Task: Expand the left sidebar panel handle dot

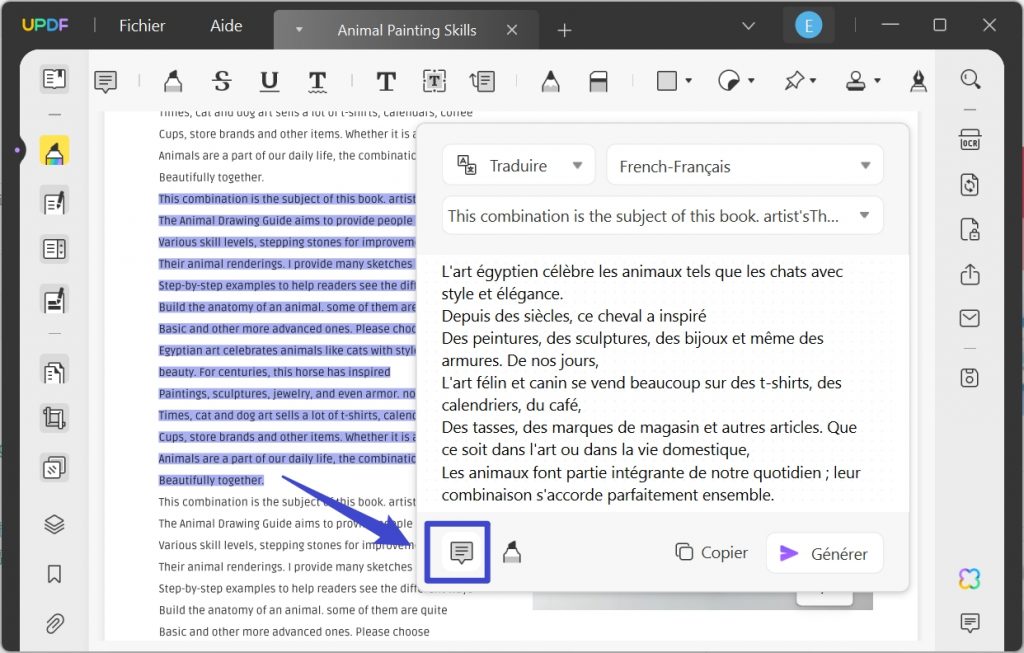Action: pyautogui.click(x=17, y=150)
